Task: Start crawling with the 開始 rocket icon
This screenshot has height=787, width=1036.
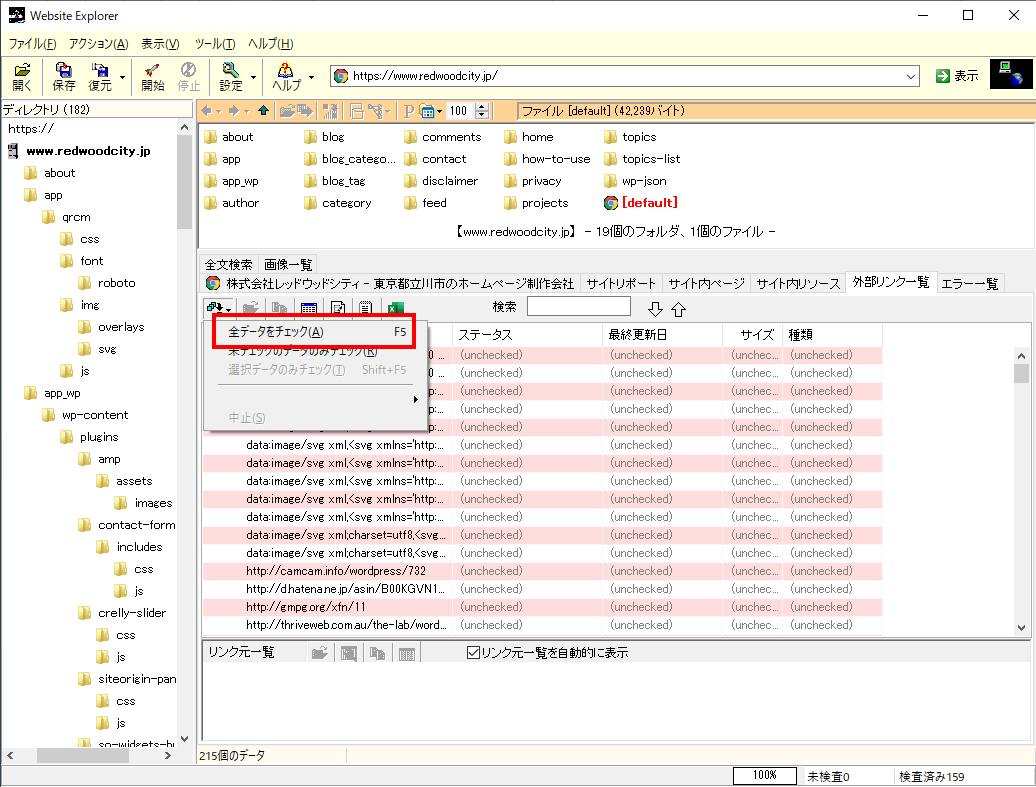Action: [x=153, y=77]
